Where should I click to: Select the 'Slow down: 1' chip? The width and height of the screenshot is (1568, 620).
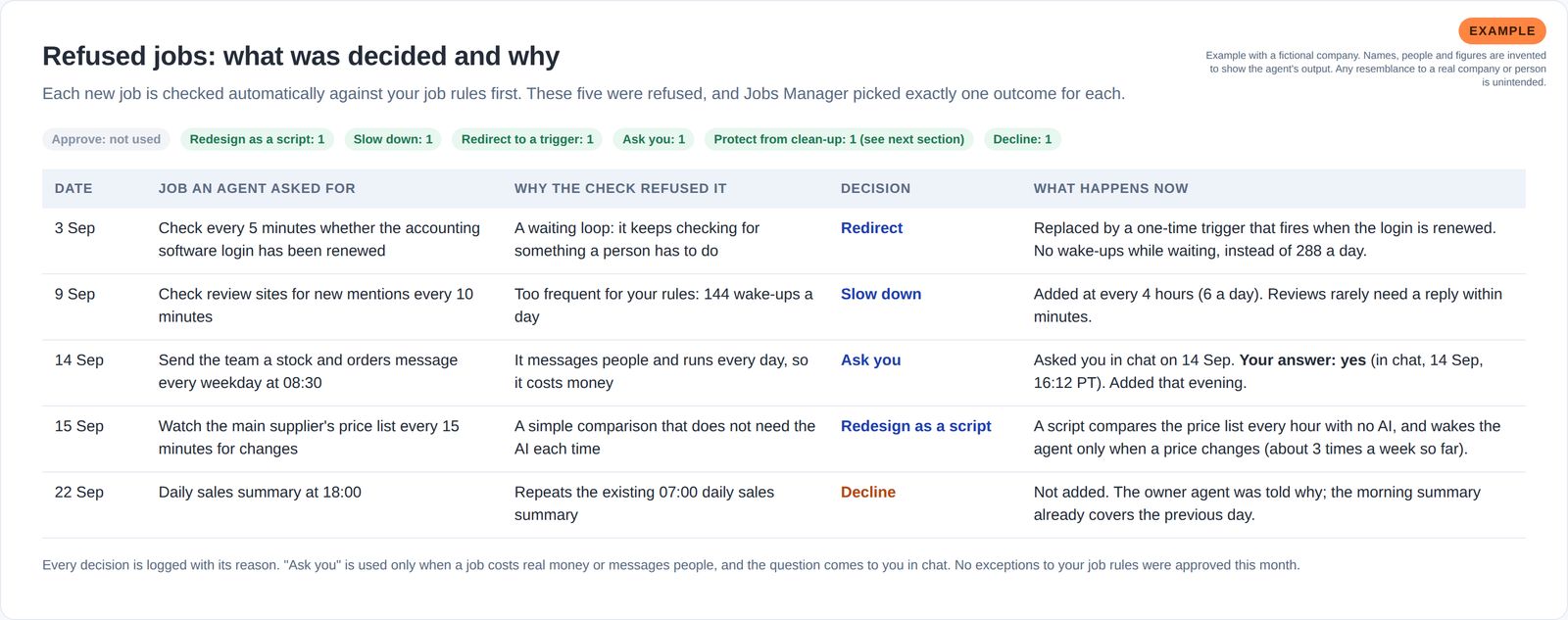pos(393,139)
